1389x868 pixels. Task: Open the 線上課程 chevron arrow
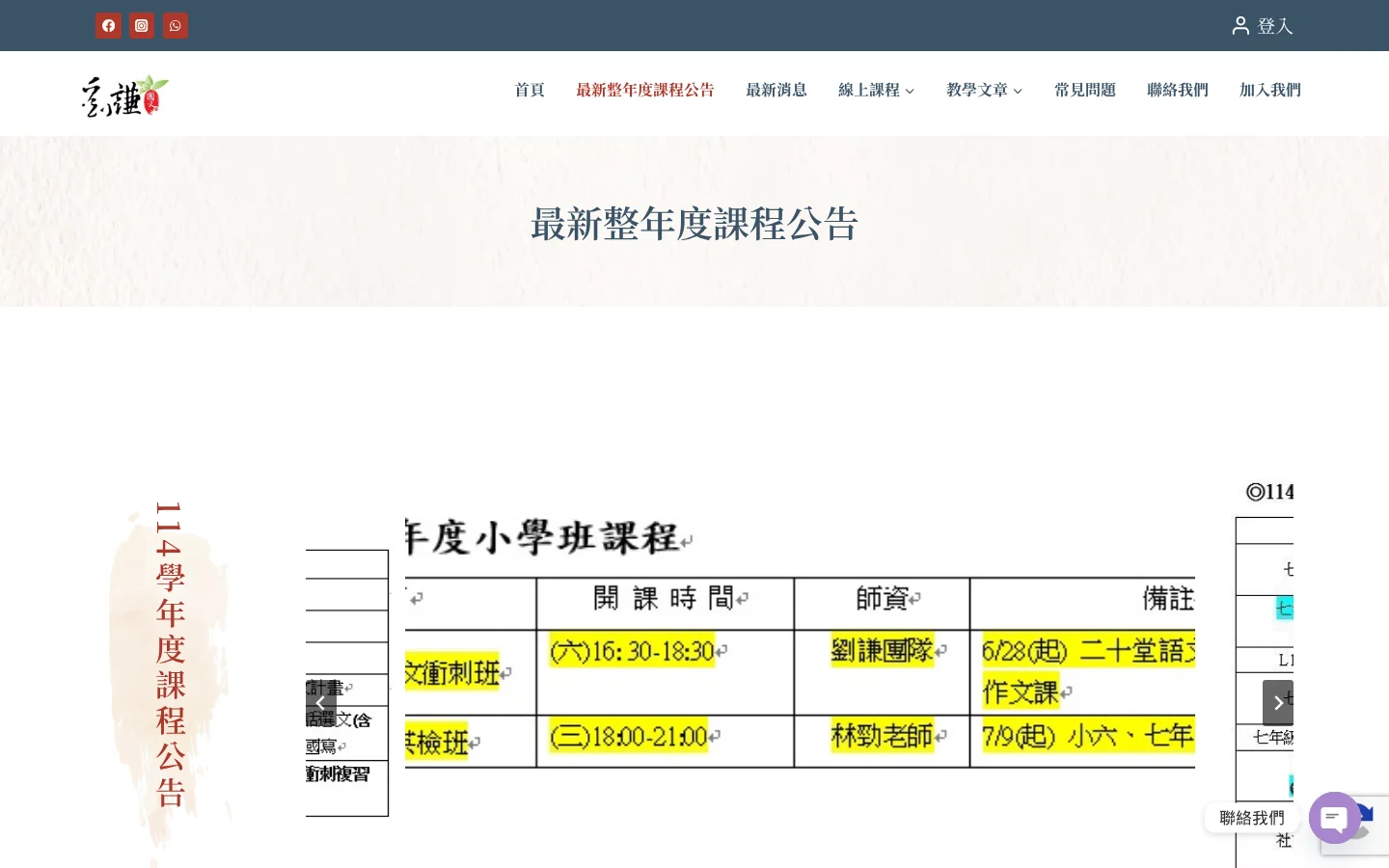tap(909, 91)
